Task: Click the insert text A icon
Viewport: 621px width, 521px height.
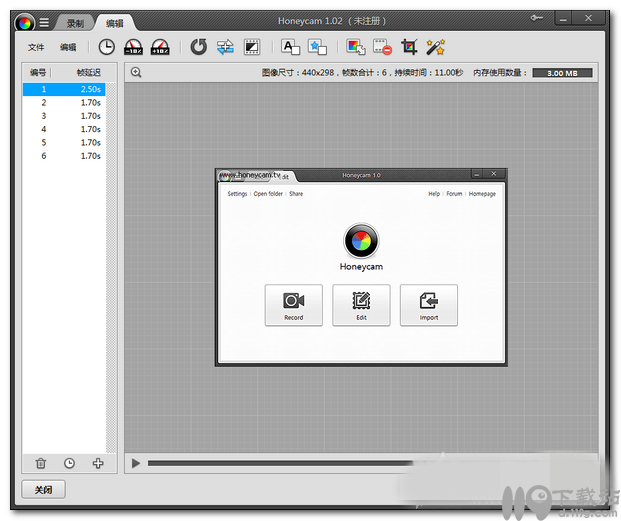Action: 290,47
